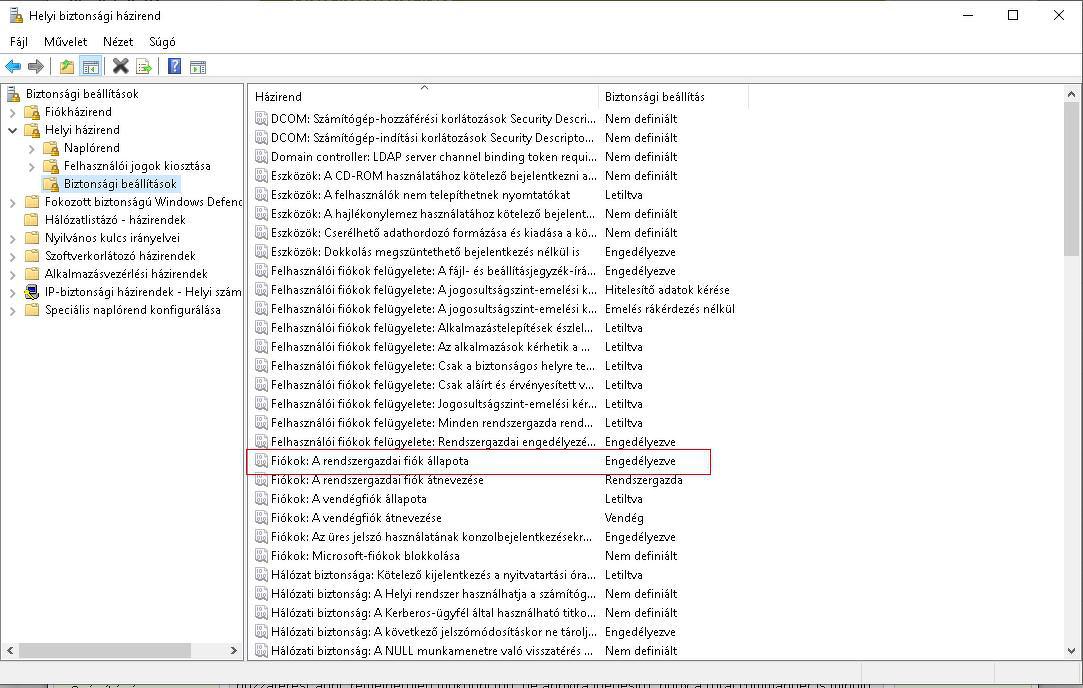Click the Helyi biztonsági házirend title bar icon

[x=15, y=15]
